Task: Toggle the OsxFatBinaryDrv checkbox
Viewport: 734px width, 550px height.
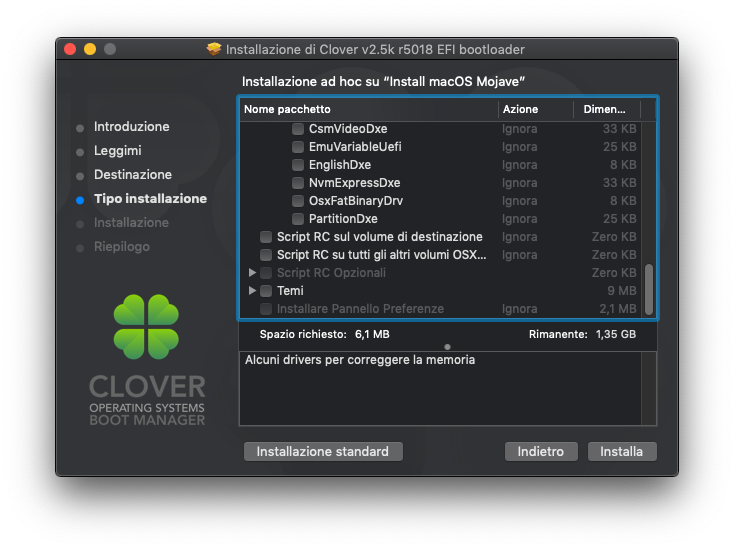Action: click(x=298, y=201)
